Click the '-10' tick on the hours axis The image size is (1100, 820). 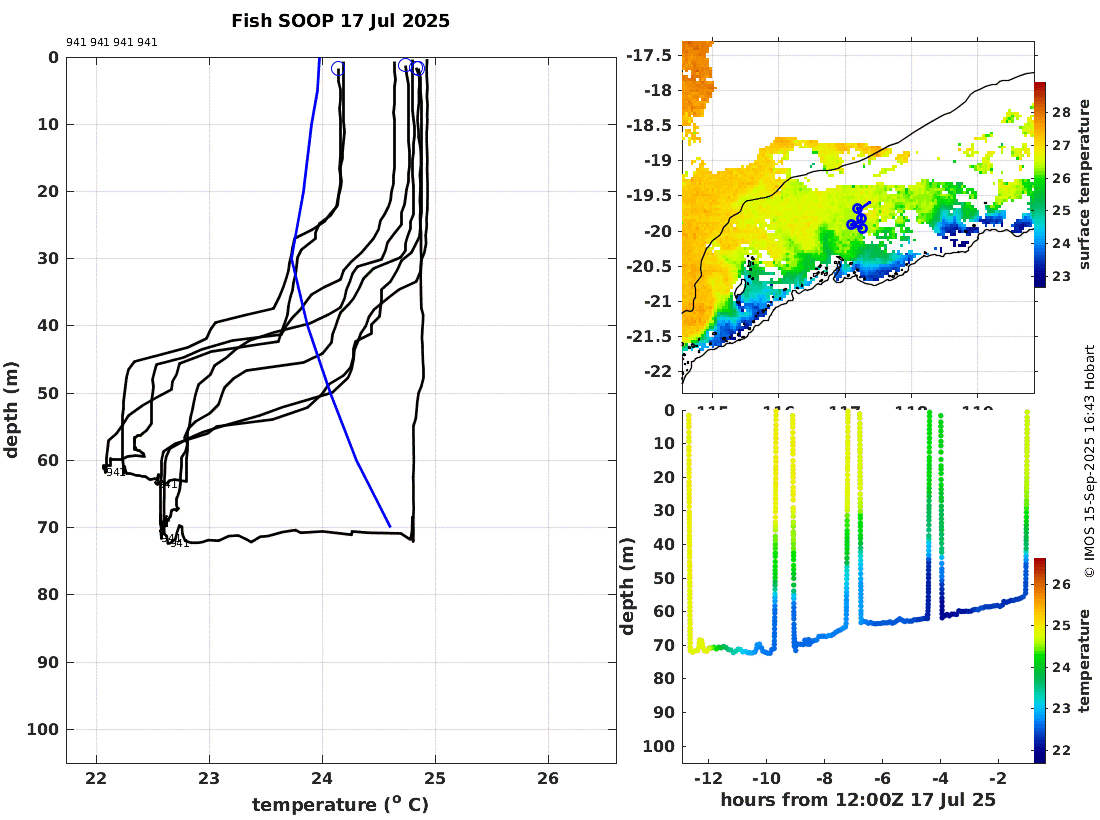(x=767, y=778)
